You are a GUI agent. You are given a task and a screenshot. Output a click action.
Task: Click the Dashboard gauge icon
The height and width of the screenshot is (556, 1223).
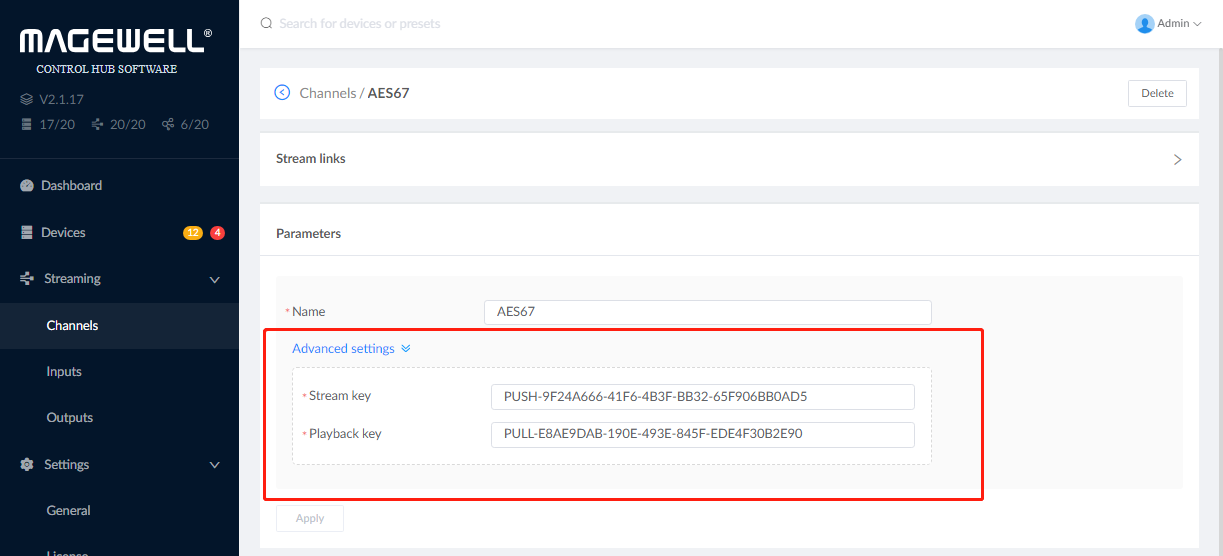point(27,186)
